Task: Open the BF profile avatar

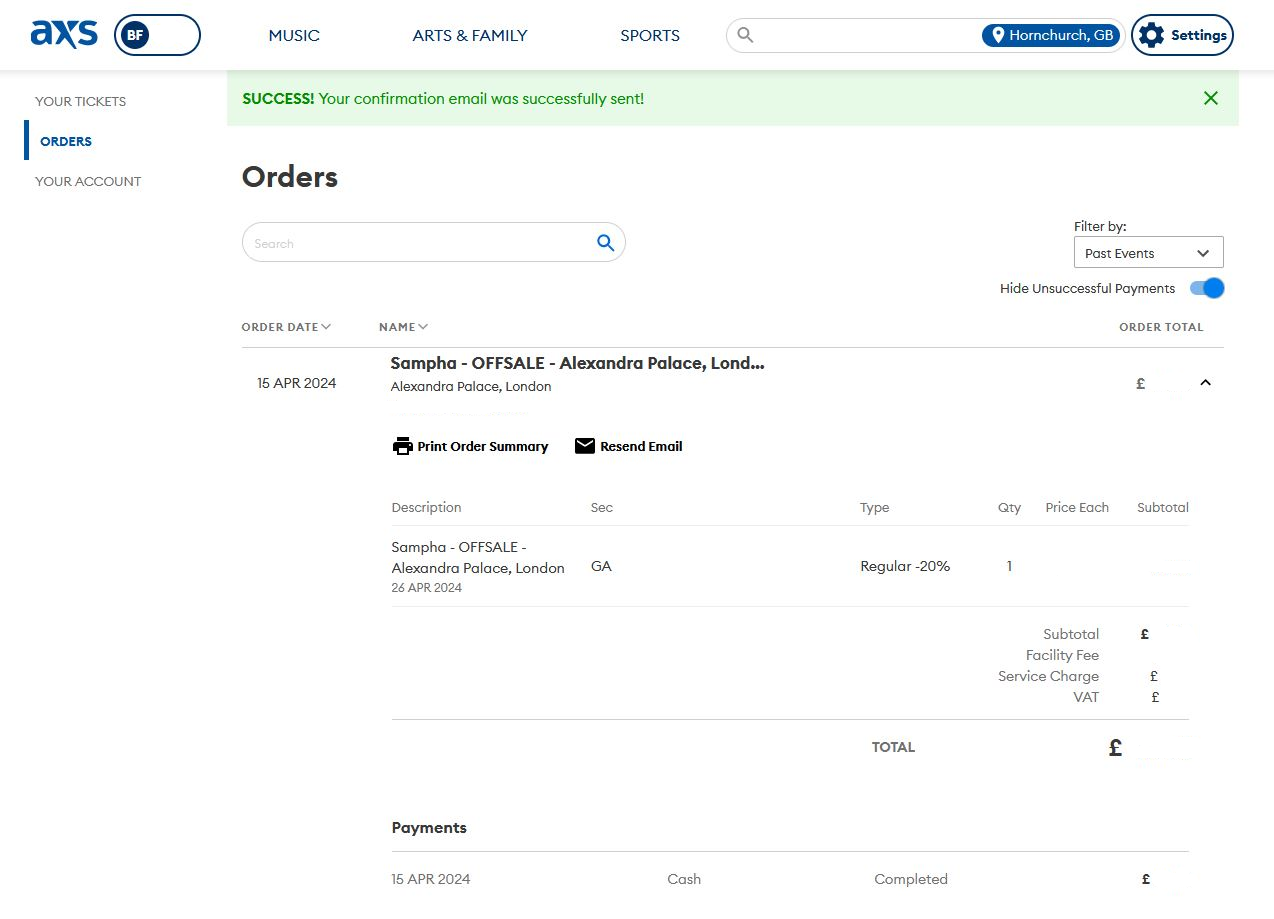Action: pyautogui.click(x=133, y=35)
